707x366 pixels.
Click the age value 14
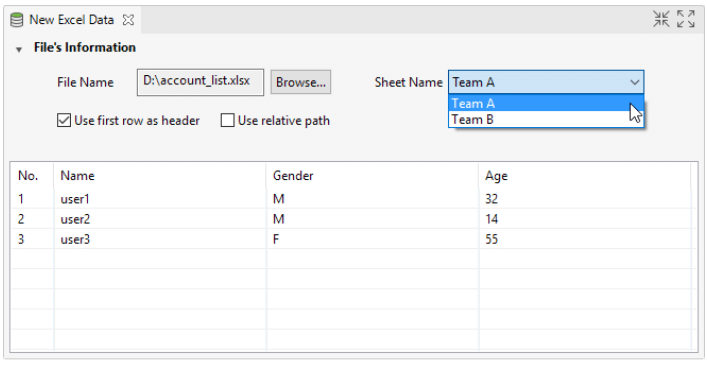(x=491, y=219)
